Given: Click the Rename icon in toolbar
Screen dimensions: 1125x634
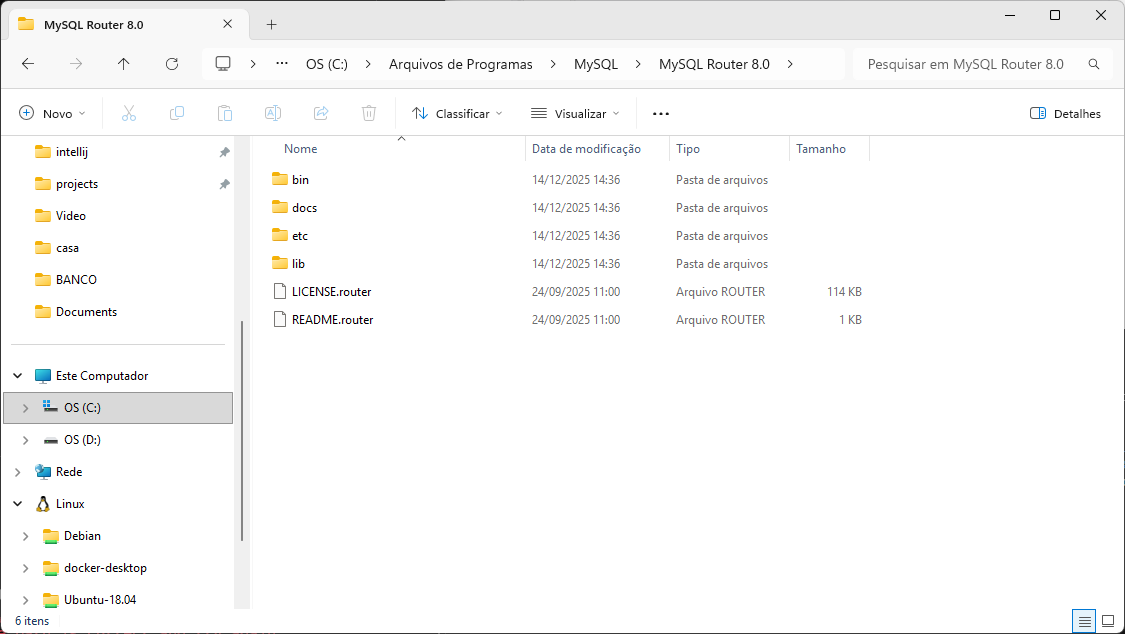Looking at the screenshot, I should 273,113.
